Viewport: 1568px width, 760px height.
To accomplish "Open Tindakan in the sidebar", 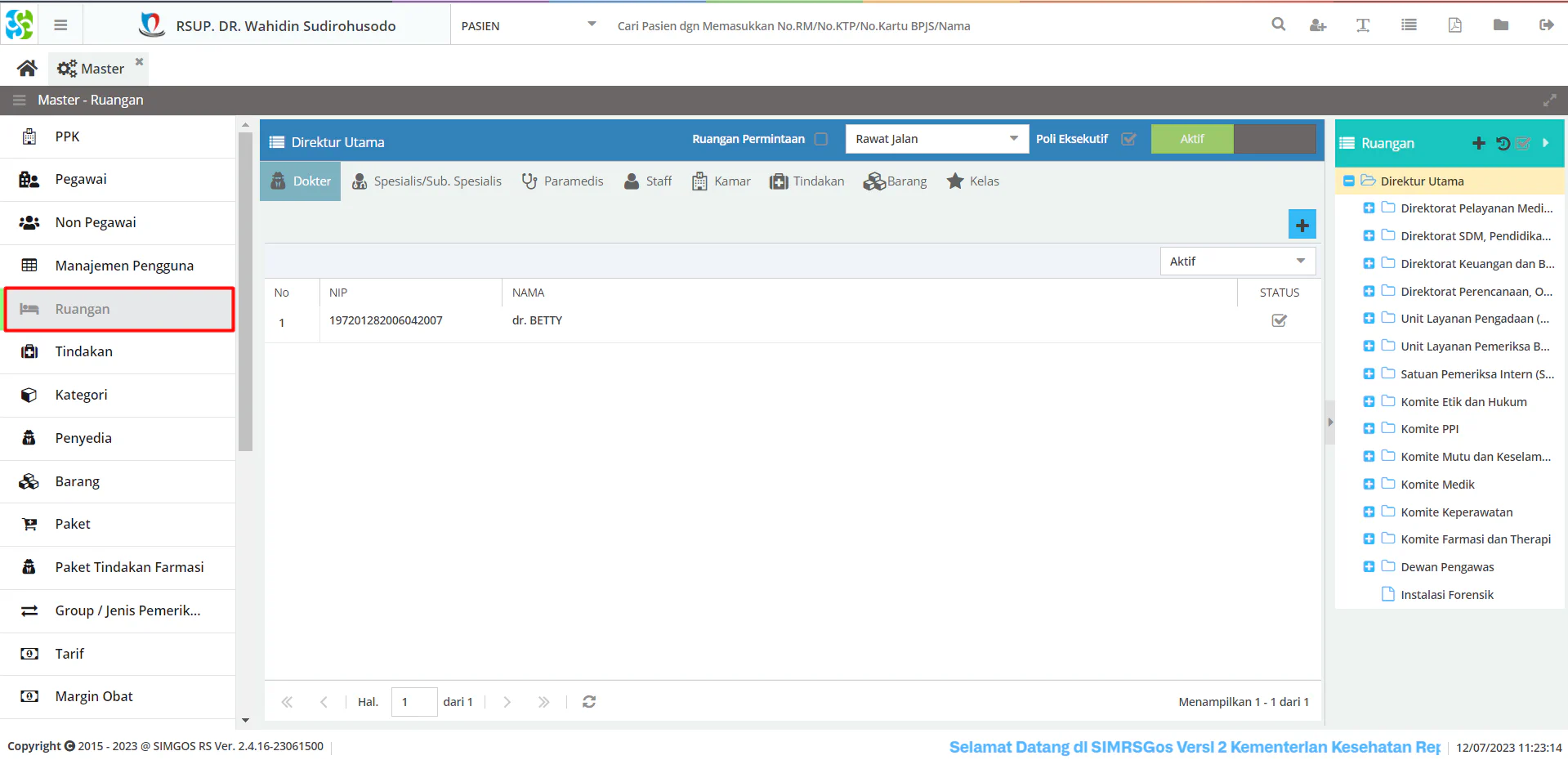I will (x=118, y=351).
